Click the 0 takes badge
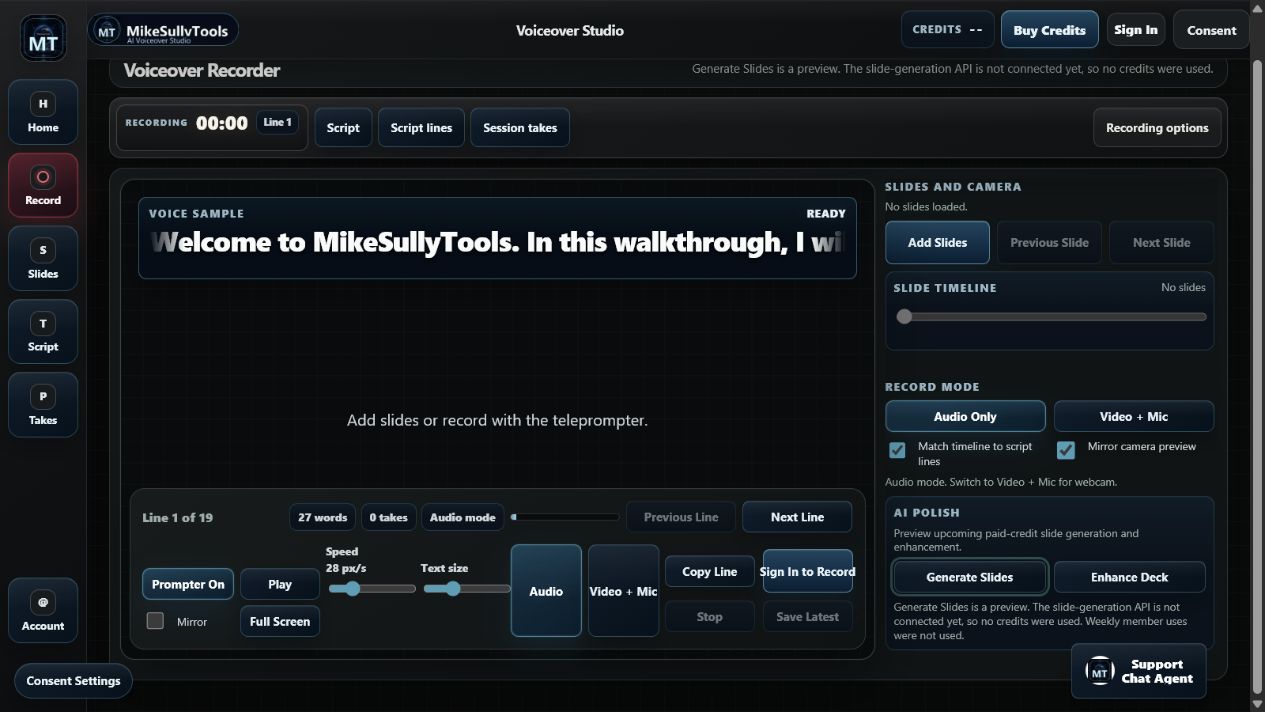 [388, 517]
